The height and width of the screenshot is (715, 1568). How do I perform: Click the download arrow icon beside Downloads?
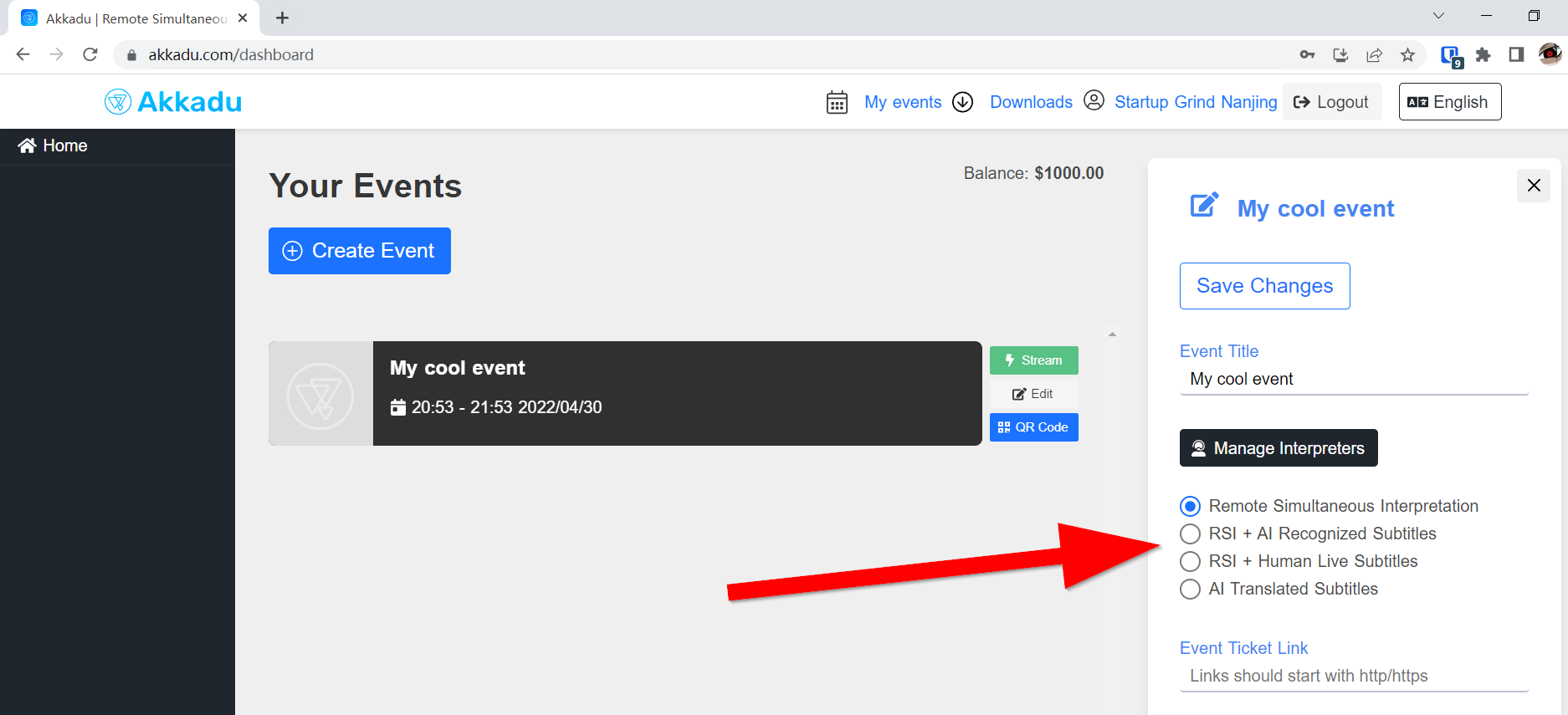tap(963, 102)
